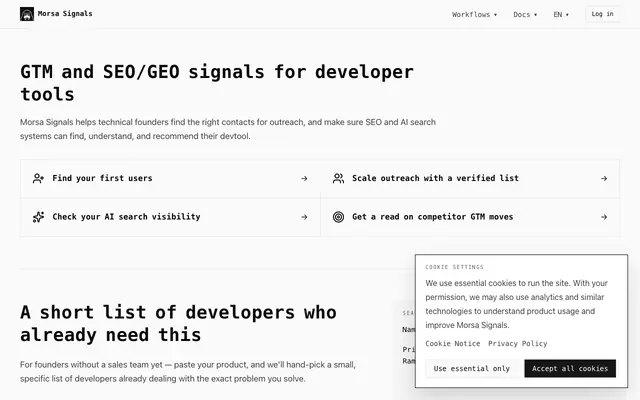Click the add-user icon beside Find your first users

38,178
